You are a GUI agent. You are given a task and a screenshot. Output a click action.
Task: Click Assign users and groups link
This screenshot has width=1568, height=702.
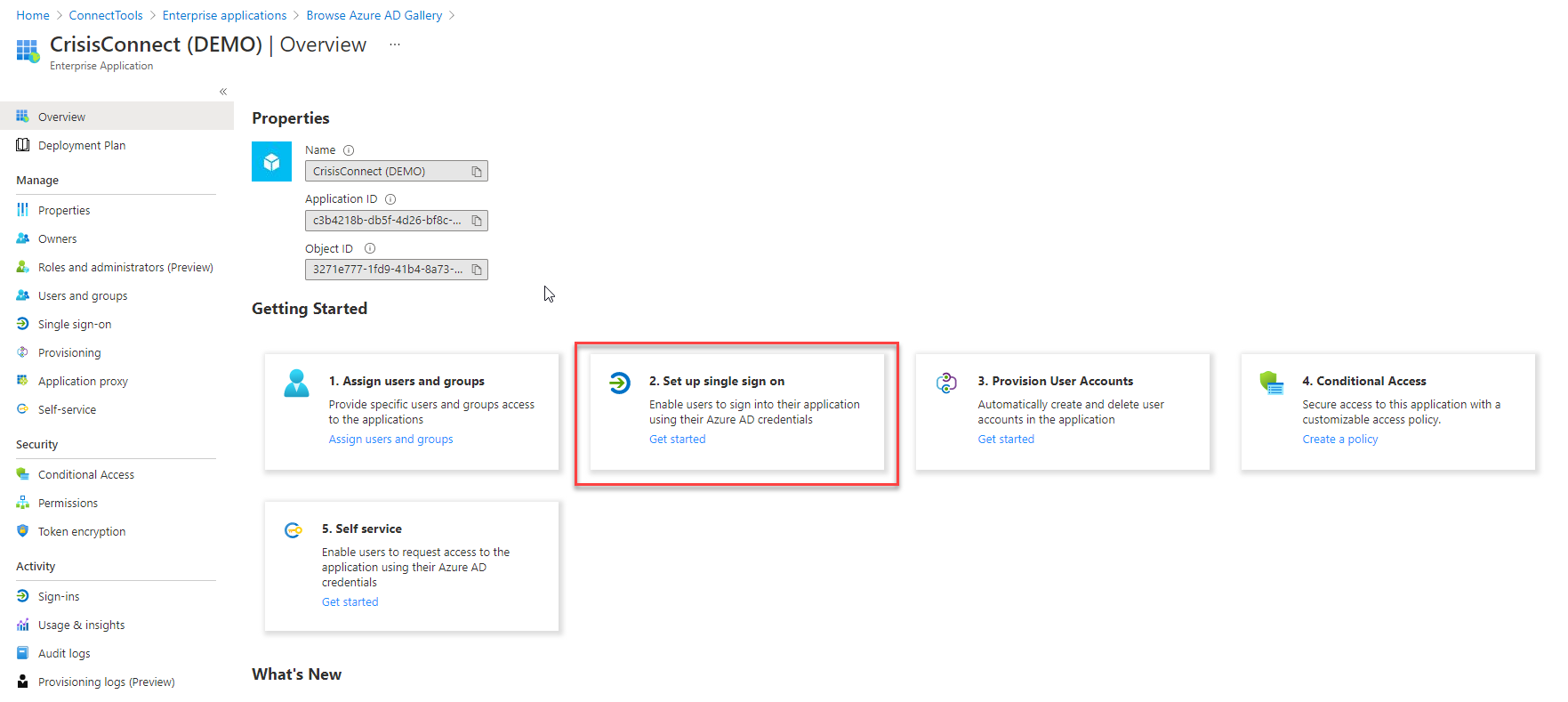[391, 439]
